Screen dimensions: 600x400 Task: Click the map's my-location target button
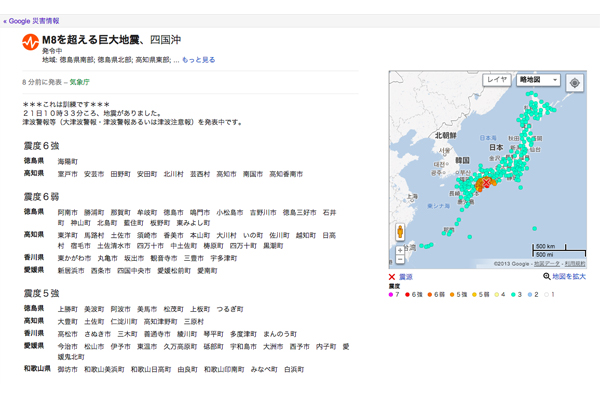click(x=574, y=83)
